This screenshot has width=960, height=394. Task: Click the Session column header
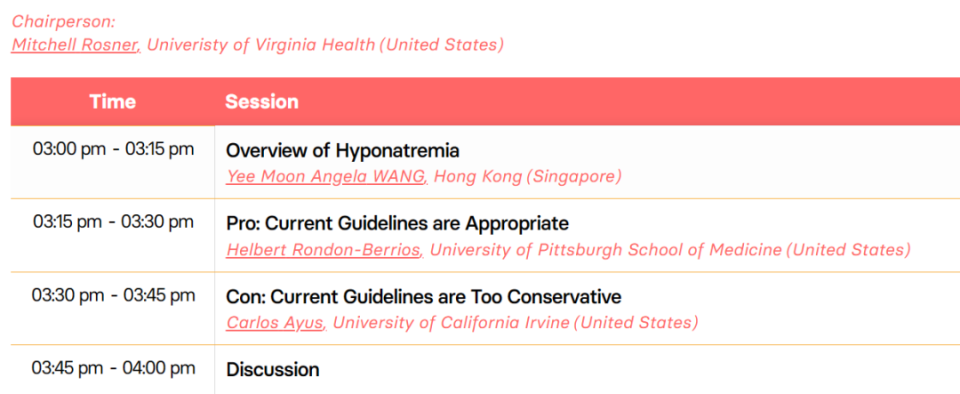(261, 102)
